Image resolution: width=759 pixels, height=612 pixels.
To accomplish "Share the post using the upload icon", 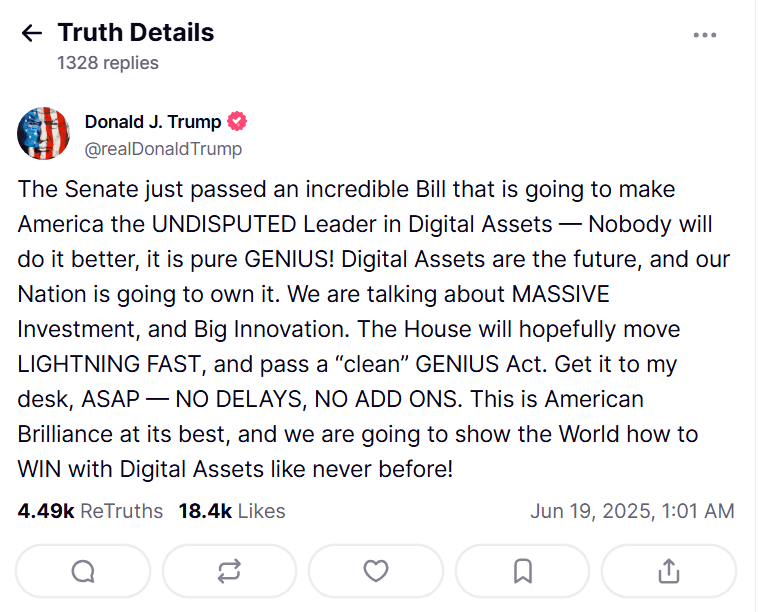I will (668, 571).
